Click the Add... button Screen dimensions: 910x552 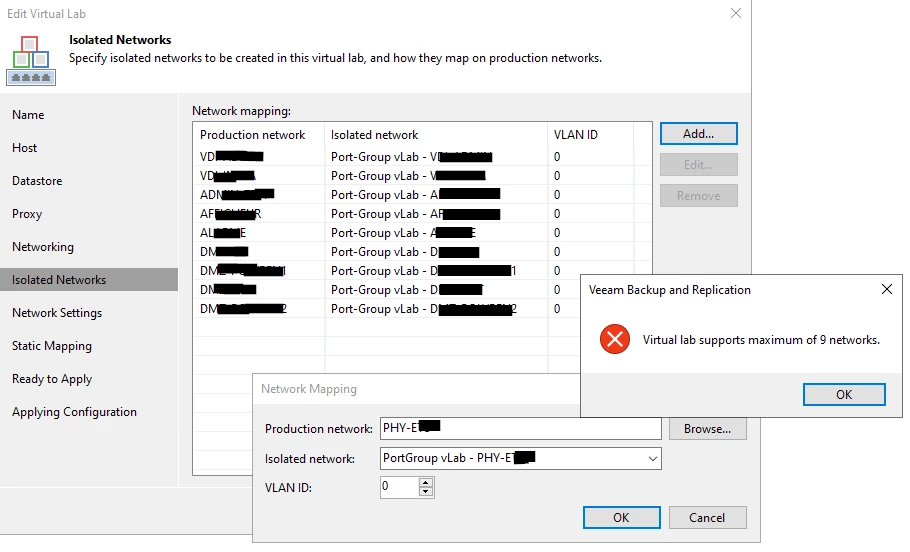point(698,134)
